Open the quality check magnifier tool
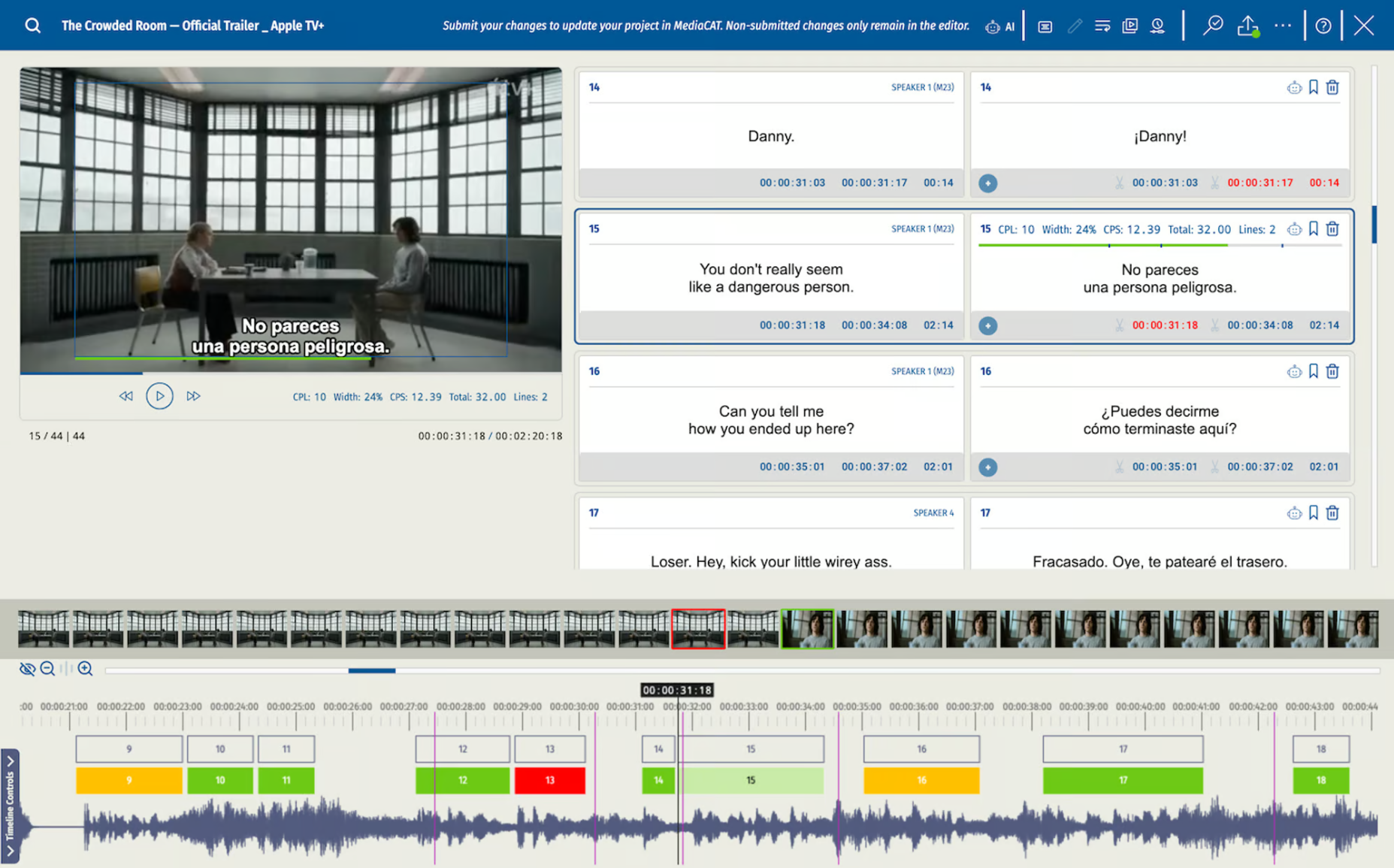1394x868 pixels. point(1212,26)
